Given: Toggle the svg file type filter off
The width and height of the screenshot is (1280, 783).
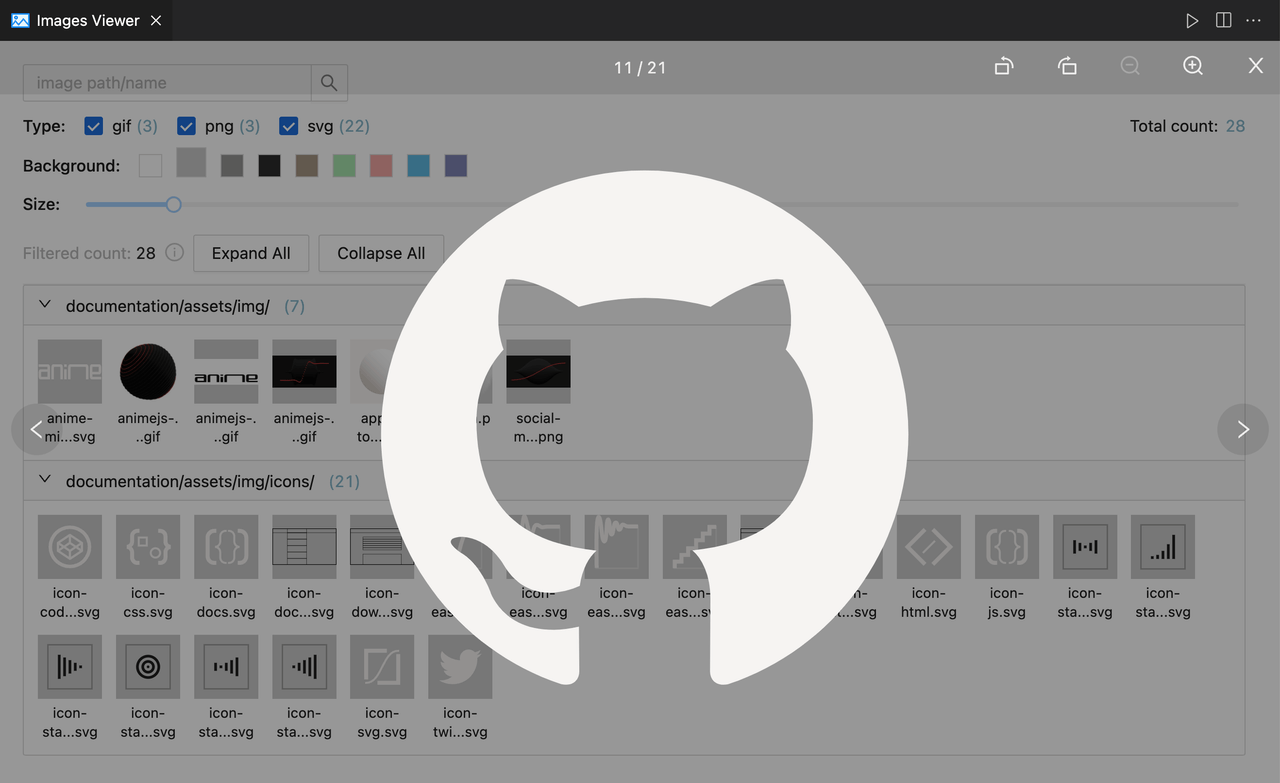Looking at the screenshot, I should pos(289,126).
